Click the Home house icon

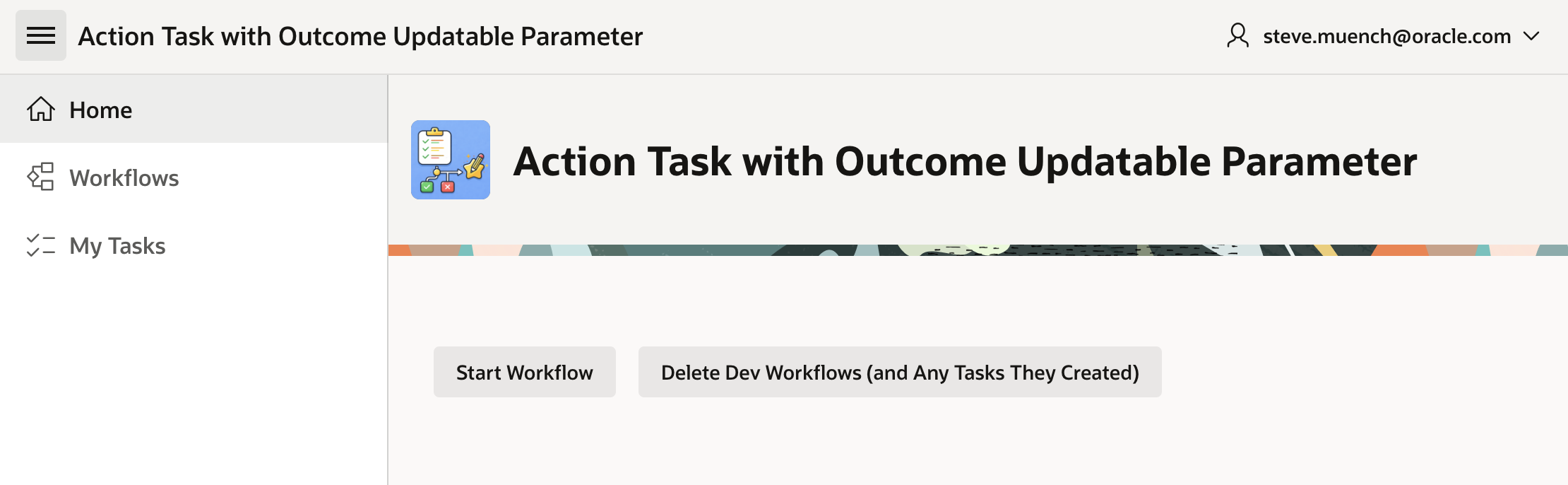pyautogui.click(x=41, y=110)
